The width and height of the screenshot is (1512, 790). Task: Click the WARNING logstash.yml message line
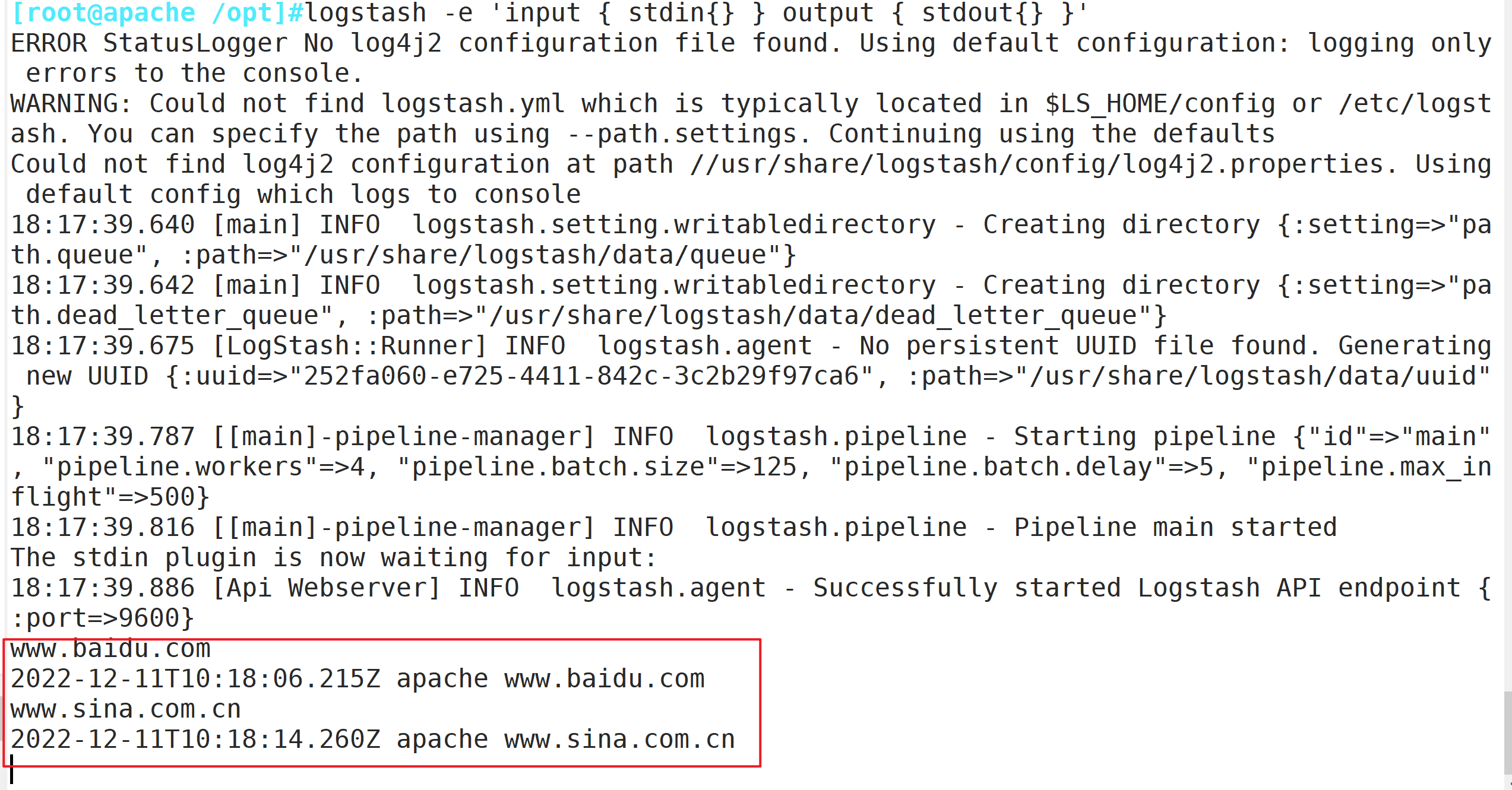tap(751, 119)
